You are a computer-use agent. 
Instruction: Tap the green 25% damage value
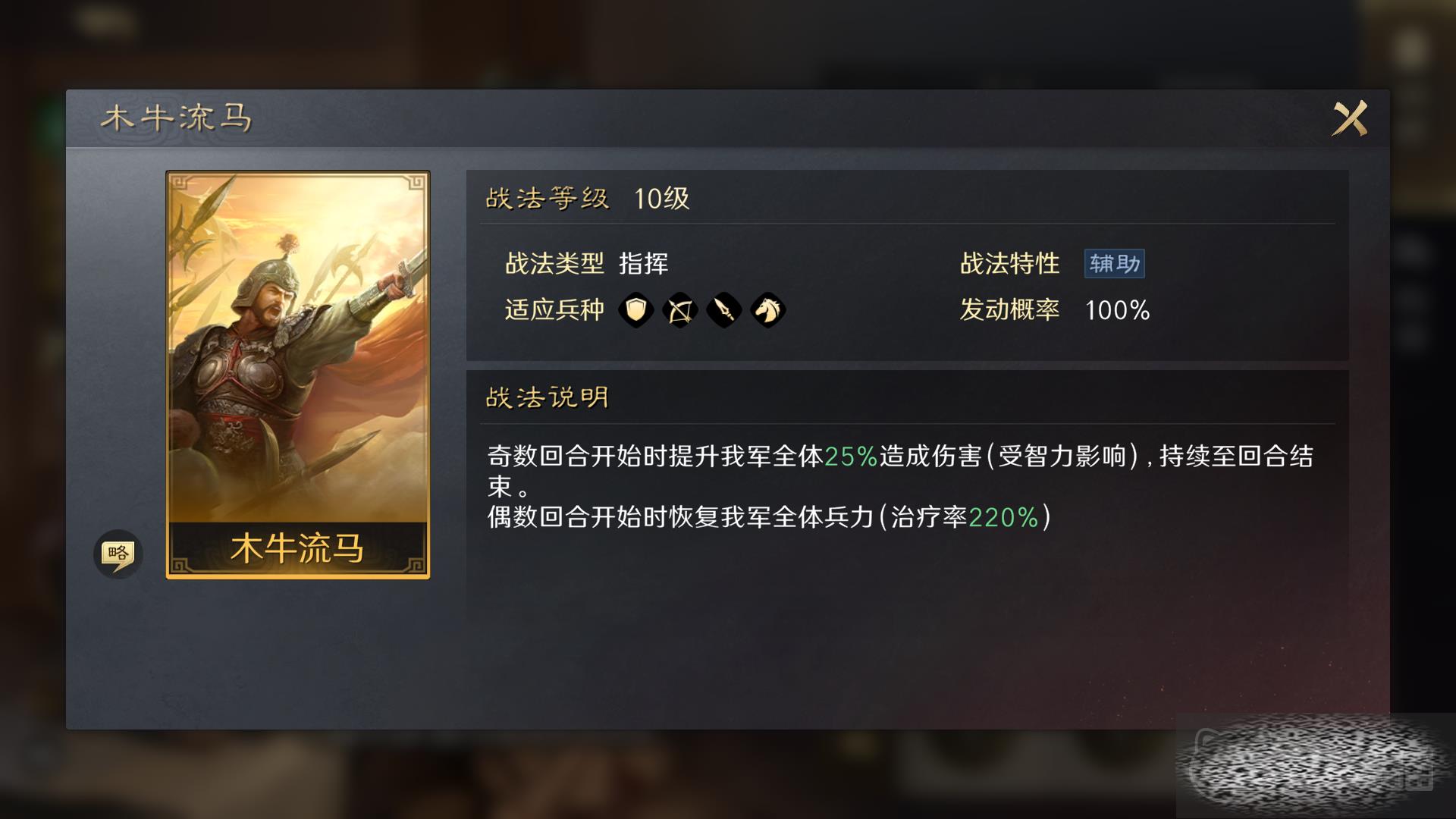851,457
